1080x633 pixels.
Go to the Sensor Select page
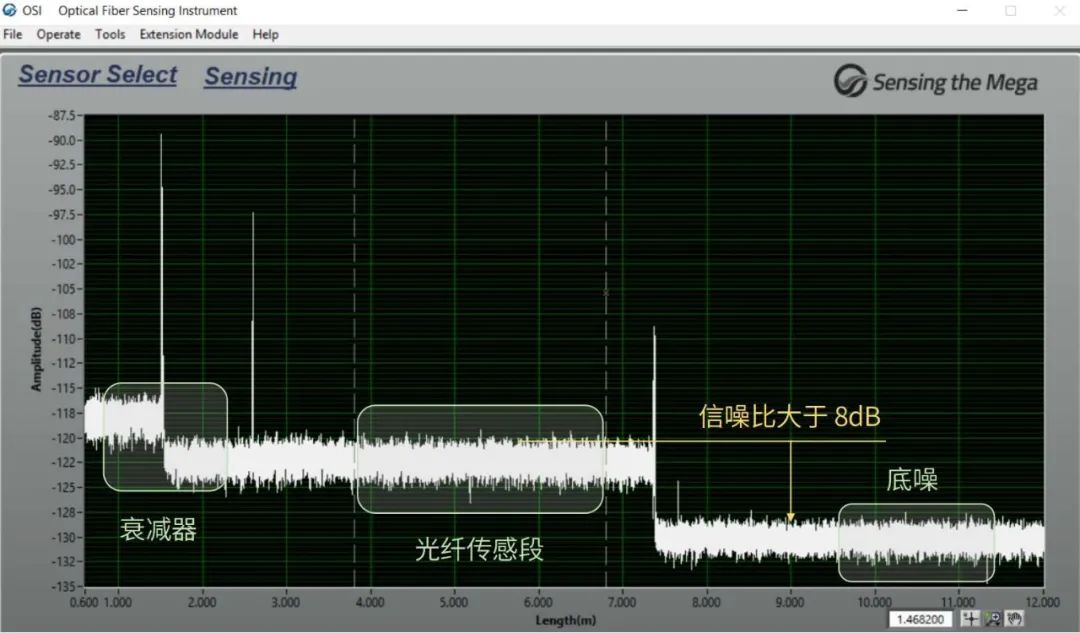[x=98, y=75]
